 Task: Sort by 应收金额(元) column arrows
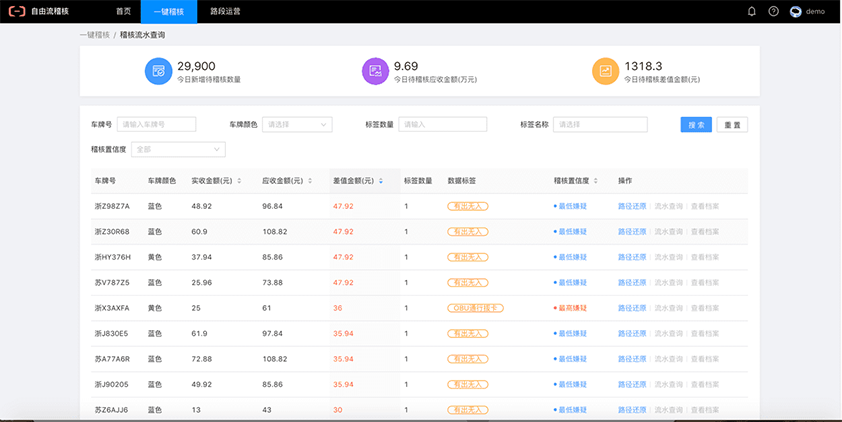(308, 181)
